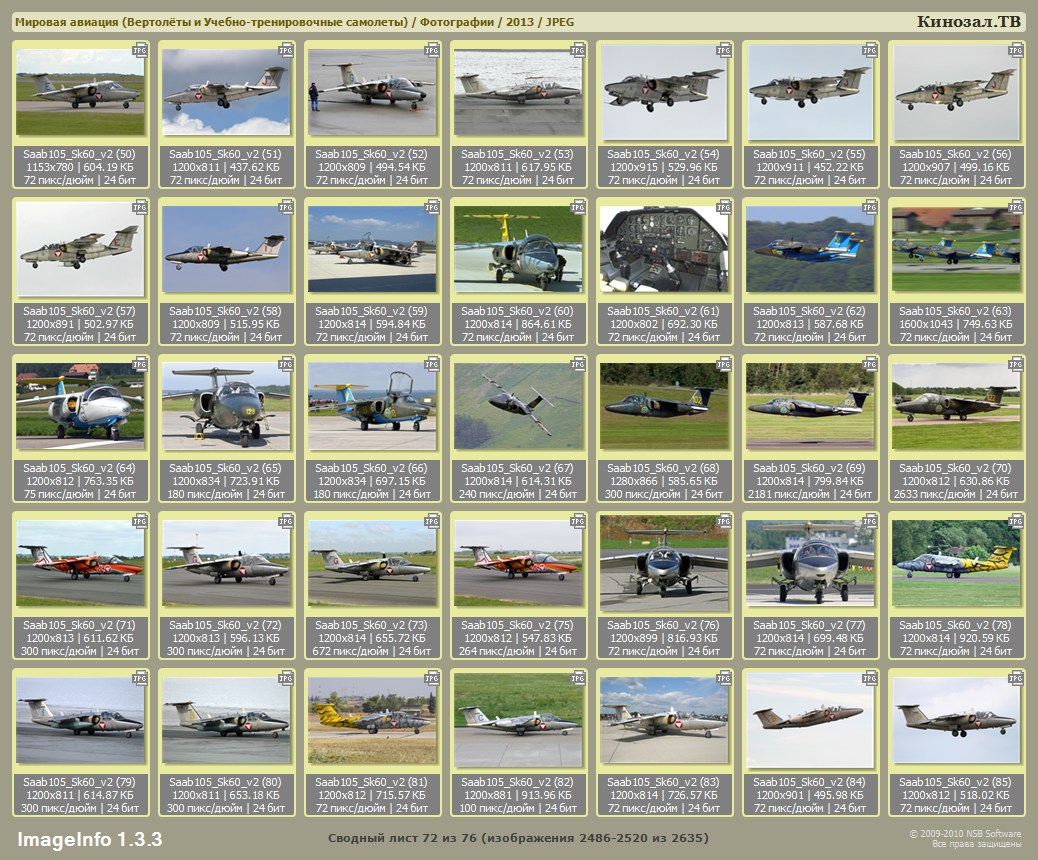The width and height of the screenshot is (1038, 860).
Task: Open the yellow tiger-striped jet thumbnail (78)
Action: pos(956,563)
